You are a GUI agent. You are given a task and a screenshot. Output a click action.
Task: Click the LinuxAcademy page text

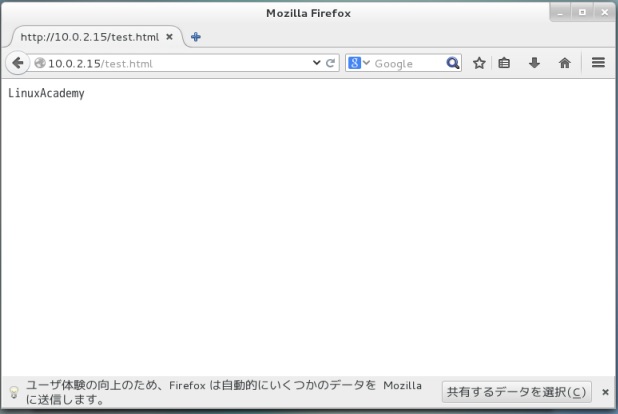(46, 93)
